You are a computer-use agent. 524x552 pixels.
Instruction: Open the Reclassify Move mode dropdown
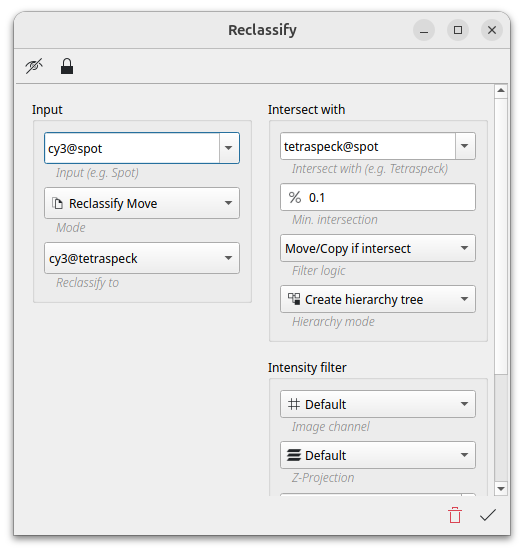click(x=142, y=203)
